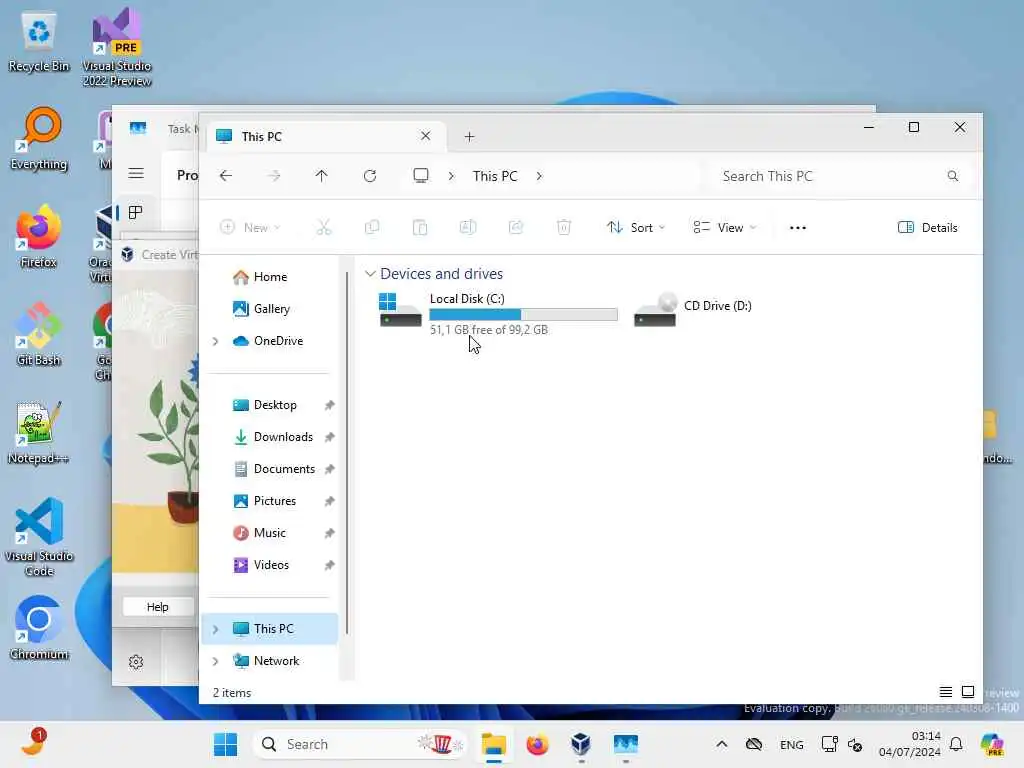Viewport: 1024px width, 768px height.
Task: Launch Notepad++ desktop shortcut
Action: 39,433
